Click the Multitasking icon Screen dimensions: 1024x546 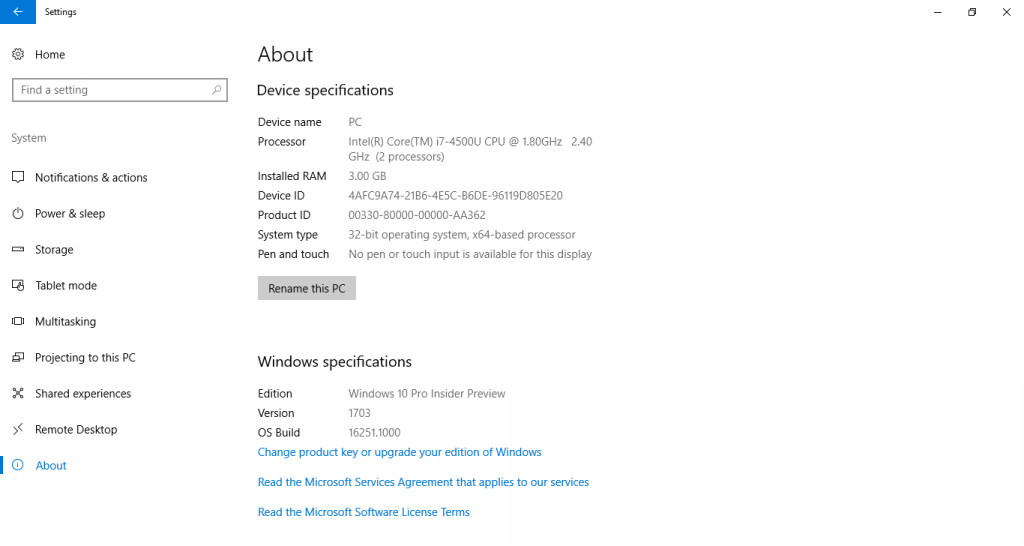[x=18, y=321]
